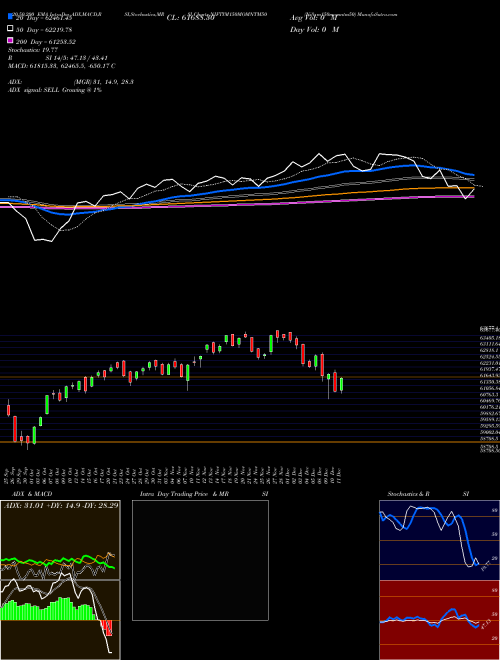Click the magenta 200 Day EMA legend swatch
This screenshot has width=500, height=660.
coord(10,40)
